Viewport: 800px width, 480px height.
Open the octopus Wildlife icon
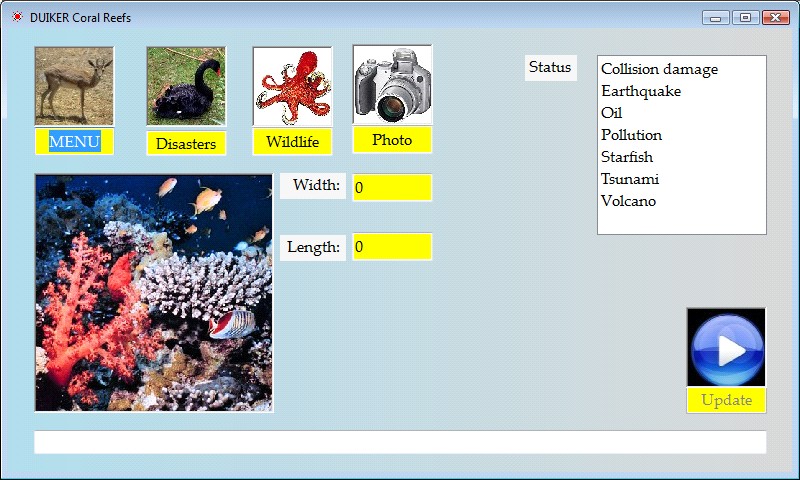pos(292,86)
